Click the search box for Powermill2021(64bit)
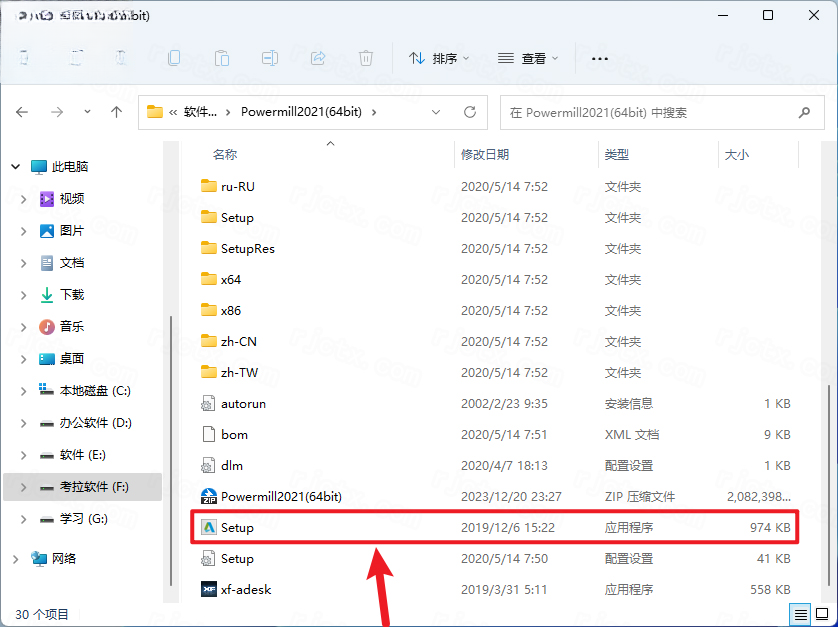838x627 pixels. click(662, 112)
